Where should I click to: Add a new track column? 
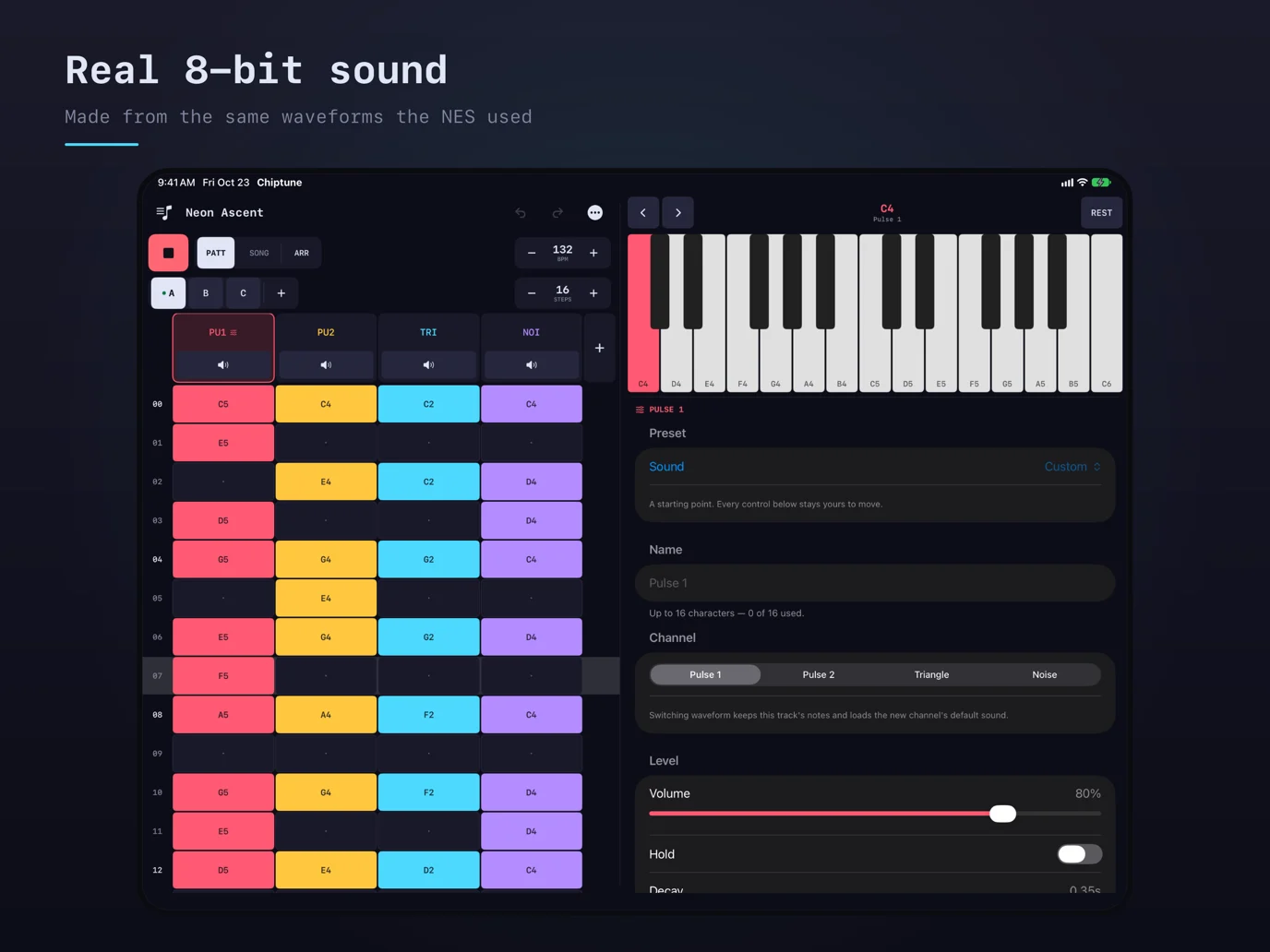point(599,348)
